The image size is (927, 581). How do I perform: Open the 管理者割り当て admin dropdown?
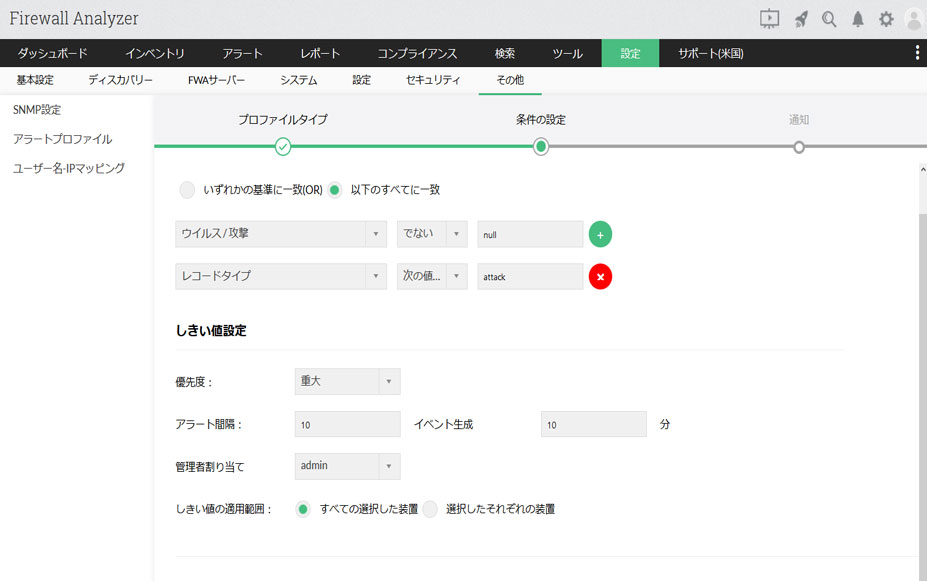pos(347,466)
